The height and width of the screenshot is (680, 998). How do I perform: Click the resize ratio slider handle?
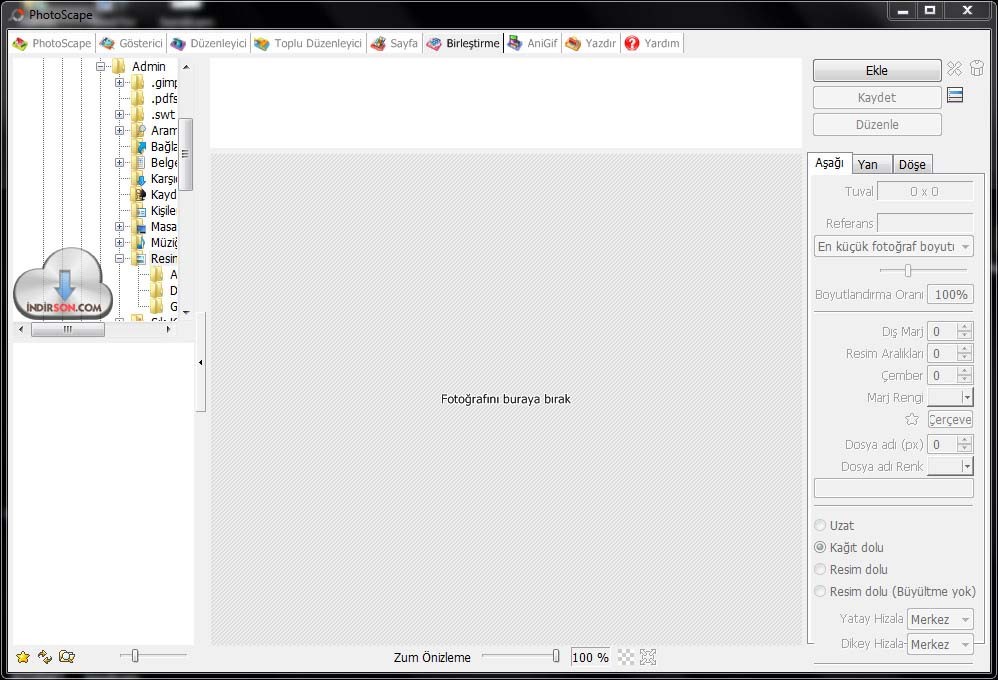(x=908, y=271)
